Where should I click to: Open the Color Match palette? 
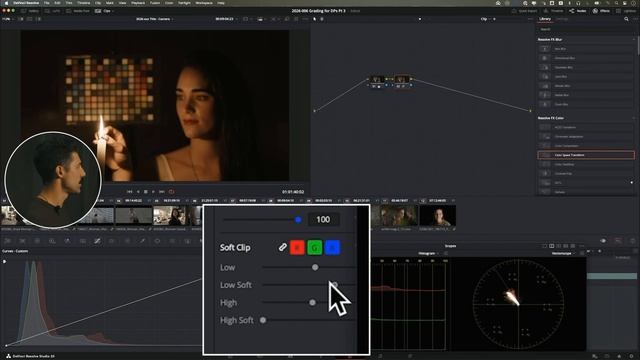(22, 241)
